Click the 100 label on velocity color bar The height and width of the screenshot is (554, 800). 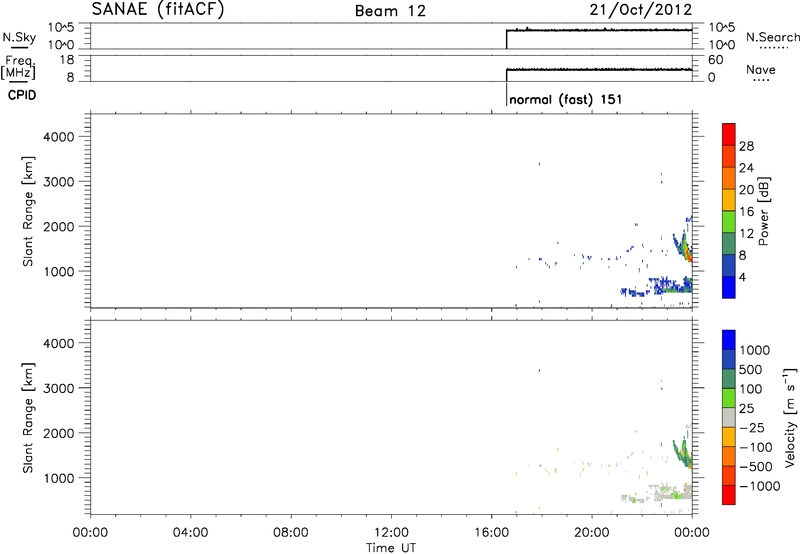tap(751, 389)
